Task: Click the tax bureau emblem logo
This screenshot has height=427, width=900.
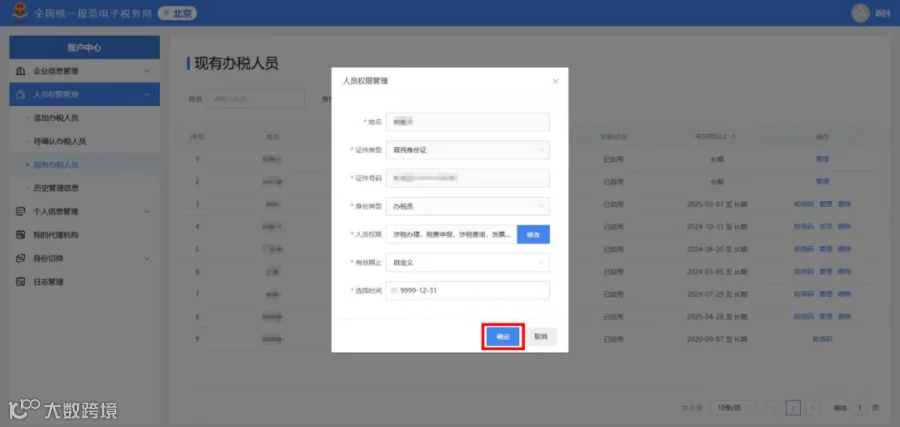Action: [x=20, y=13]
